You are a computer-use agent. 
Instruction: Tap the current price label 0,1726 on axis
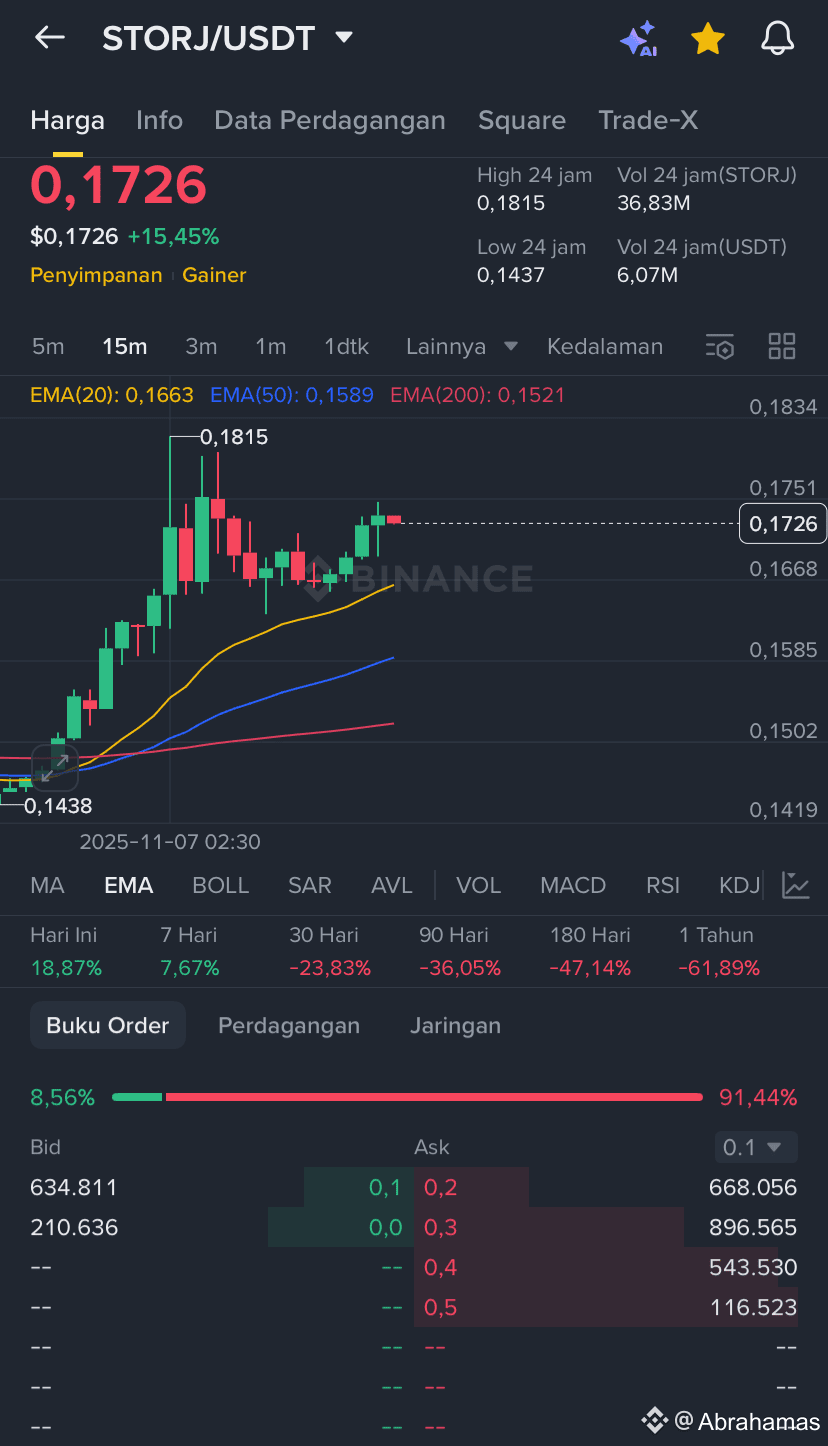783,523
